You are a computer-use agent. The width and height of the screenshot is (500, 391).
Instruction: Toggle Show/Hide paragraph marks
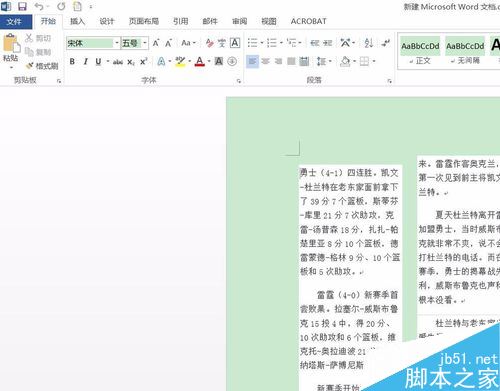(386, 43)
